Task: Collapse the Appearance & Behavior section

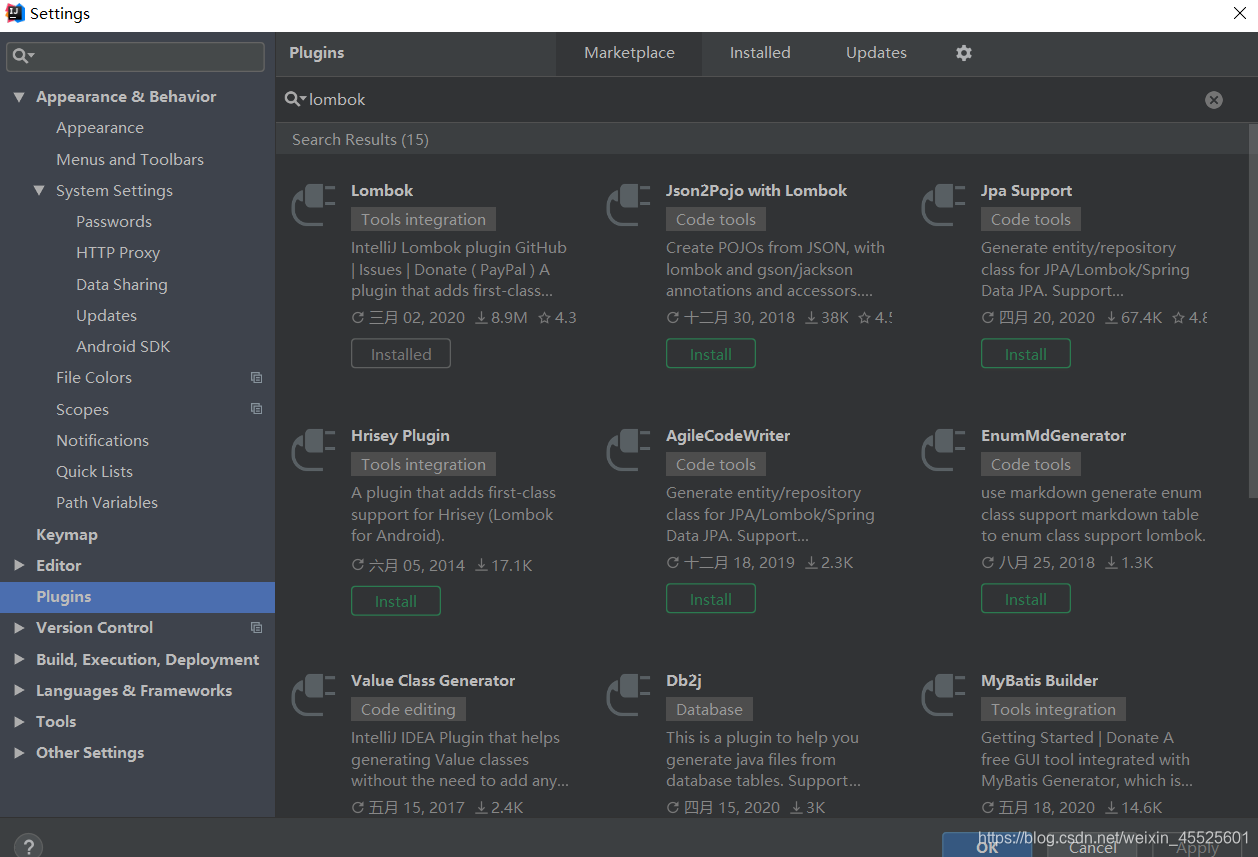Action: (x=20, y=96)
